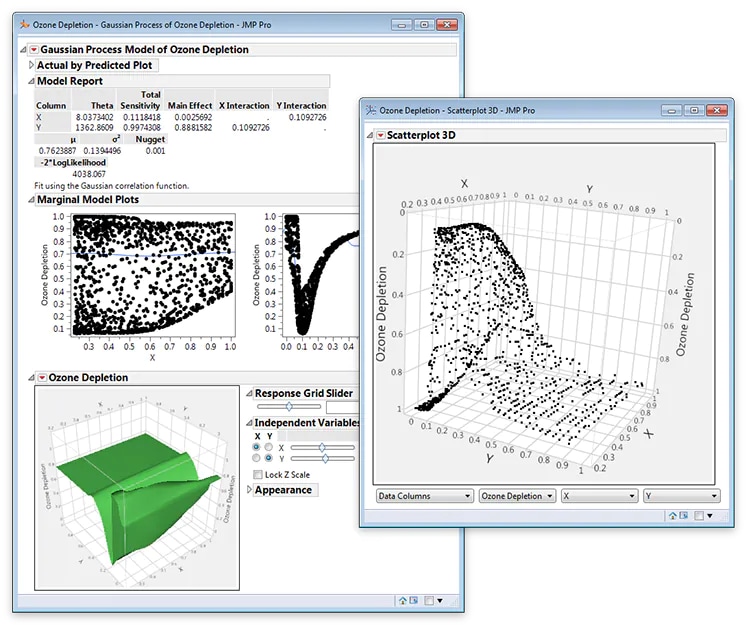The height and width of the screenshot is (625, 747).
Task: Collapse Marginal Model Plots section
Action: point(31,200)
